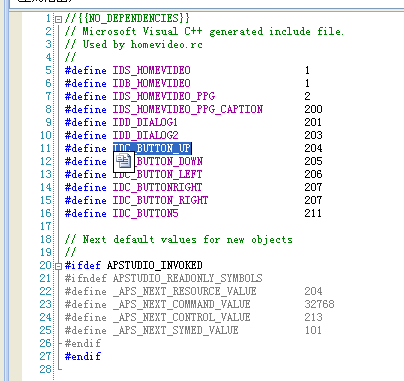
Task: Click the value 204 on line 22
Action: click(313, 291)
